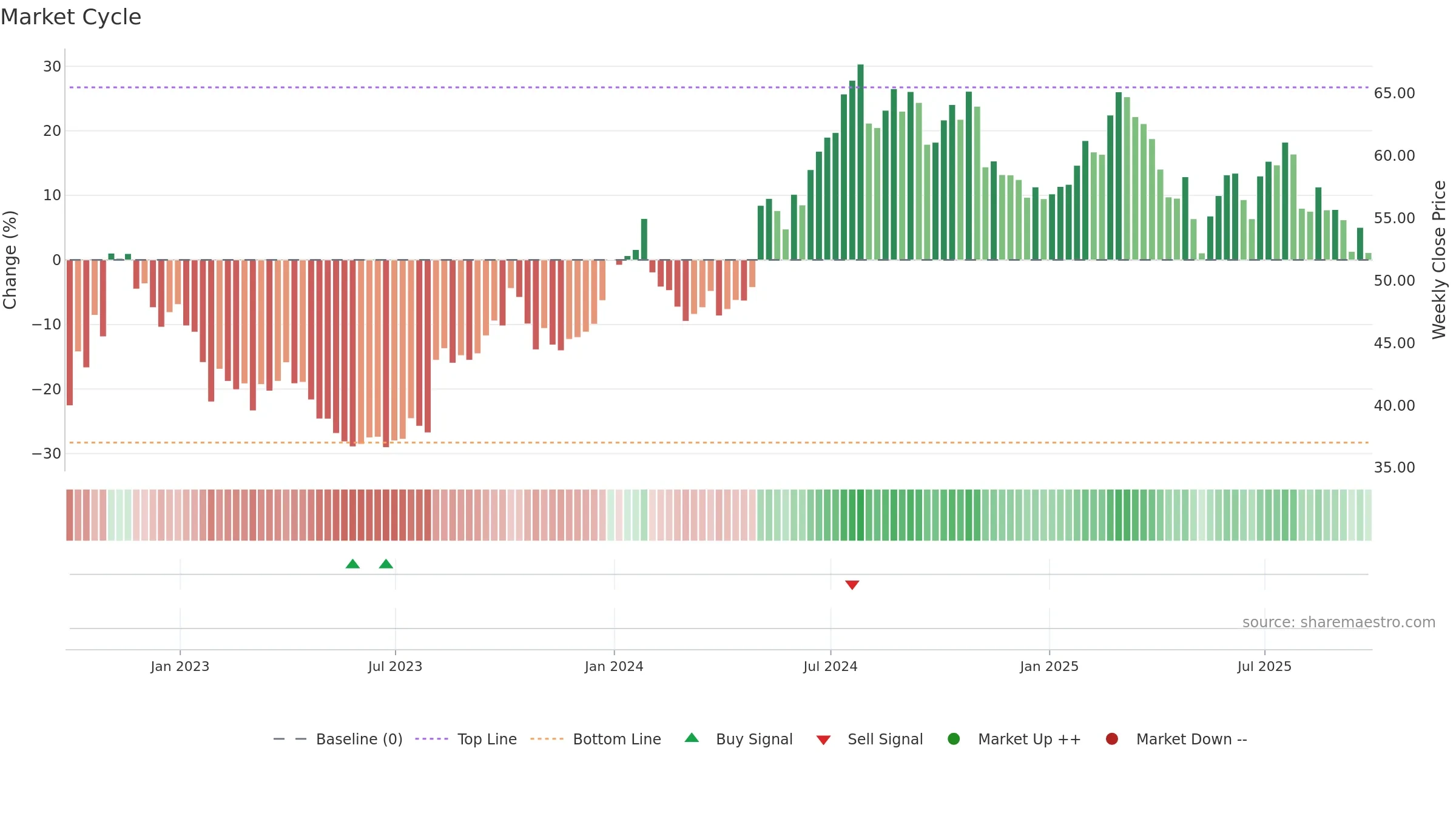This screenshot has width=1456, height=819.
Task: Click the Jul 2024 axis label
Action: click(x=831, y=667)
